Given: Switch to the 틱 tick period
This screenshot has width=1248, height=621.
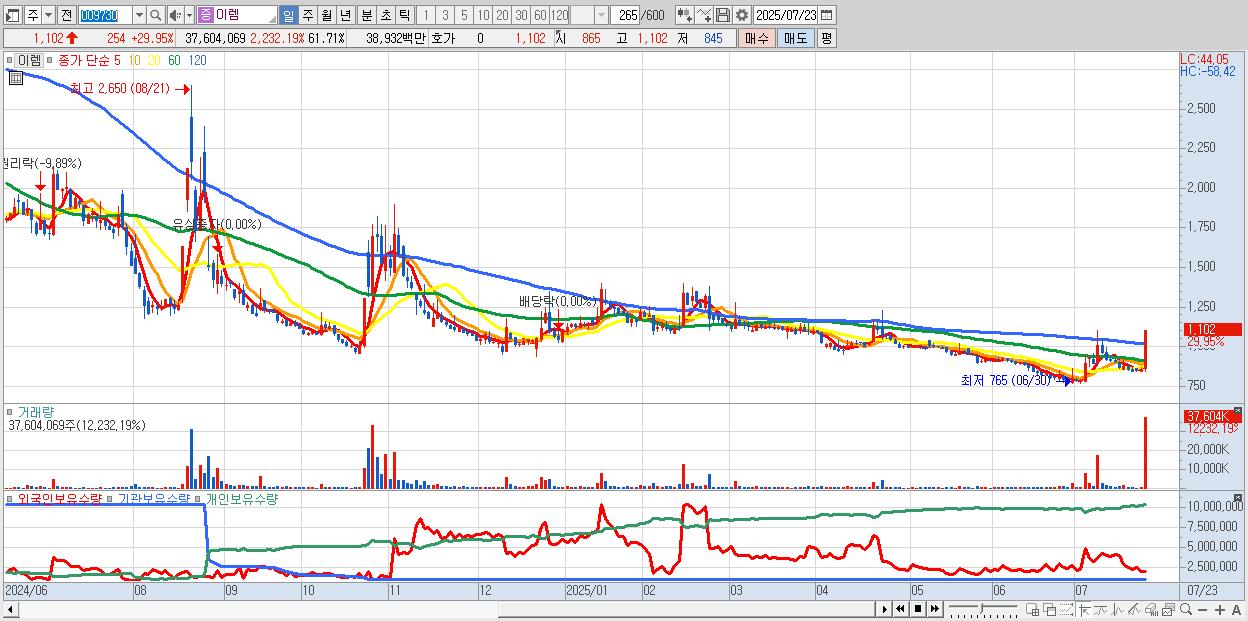Looking at the screenshot, I should point(404,15).
